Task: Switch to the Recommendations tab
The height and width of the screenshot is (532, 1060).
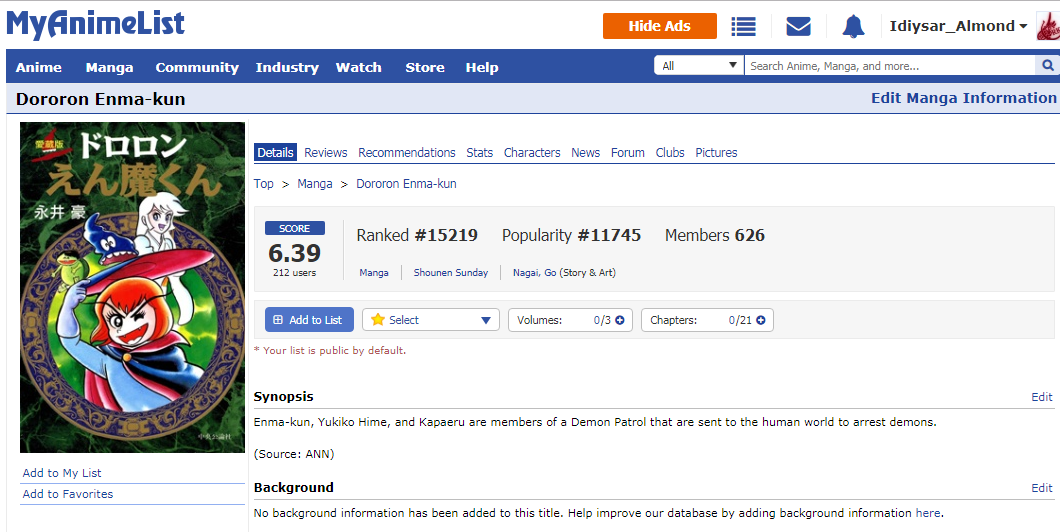Action: tap(406, 153)
